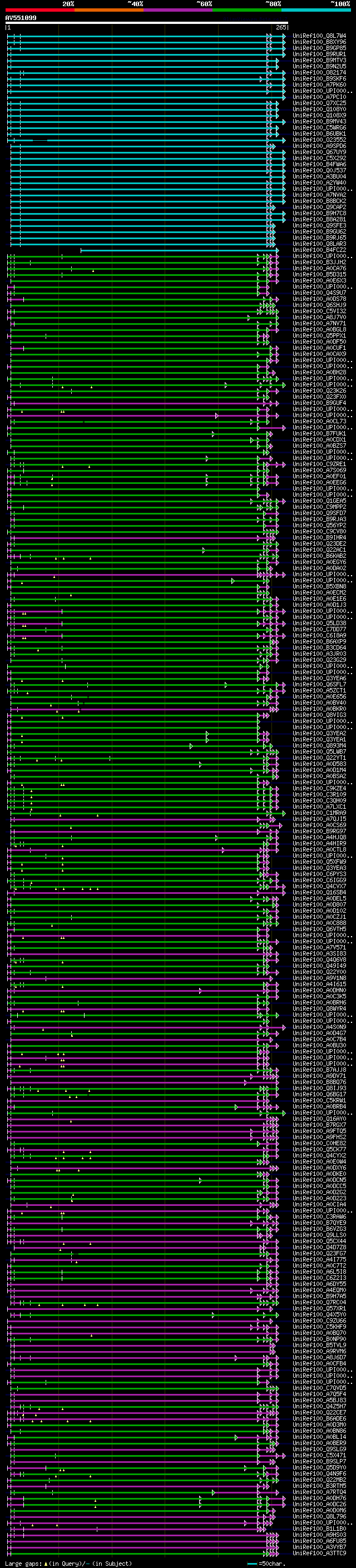Select the UniRef100_Q67UY9 label
The image size is (356, 1568).
[319, 152]
